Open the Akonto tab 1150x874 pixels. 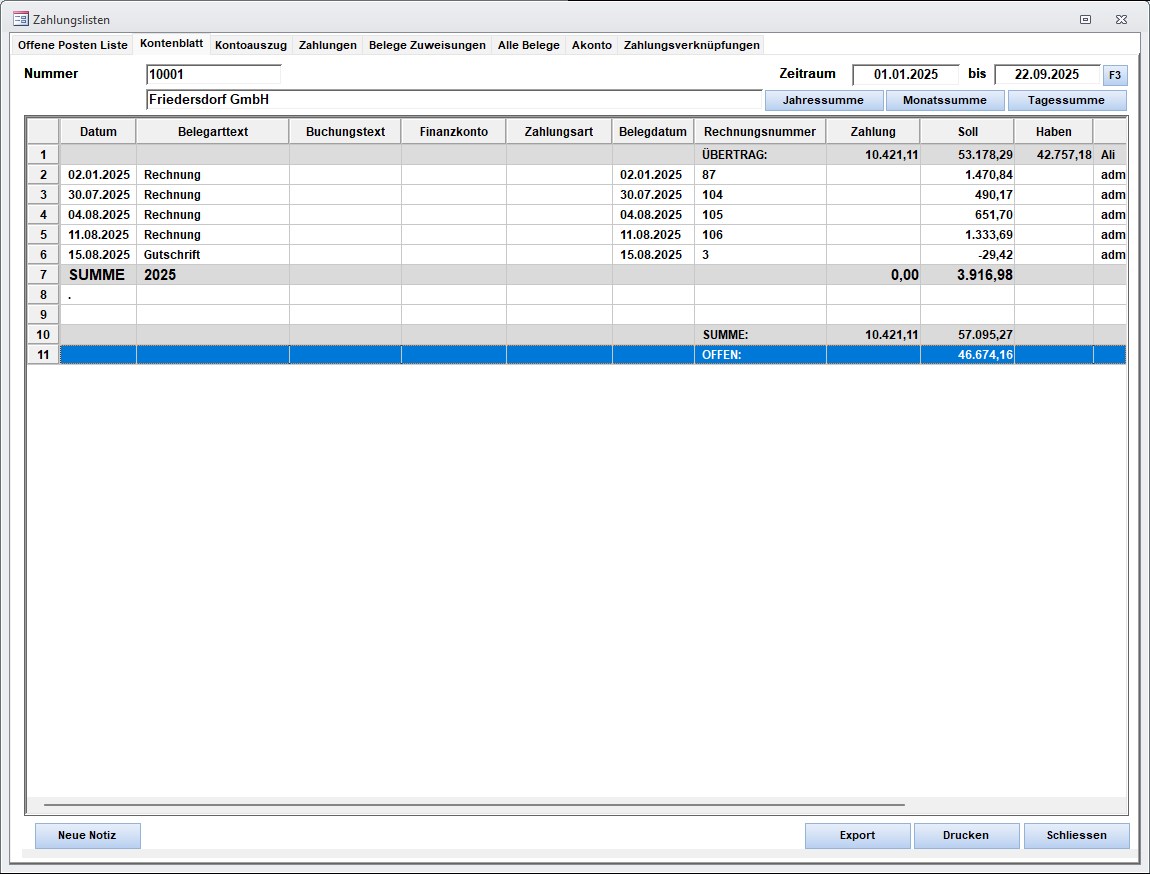point(591,45)
